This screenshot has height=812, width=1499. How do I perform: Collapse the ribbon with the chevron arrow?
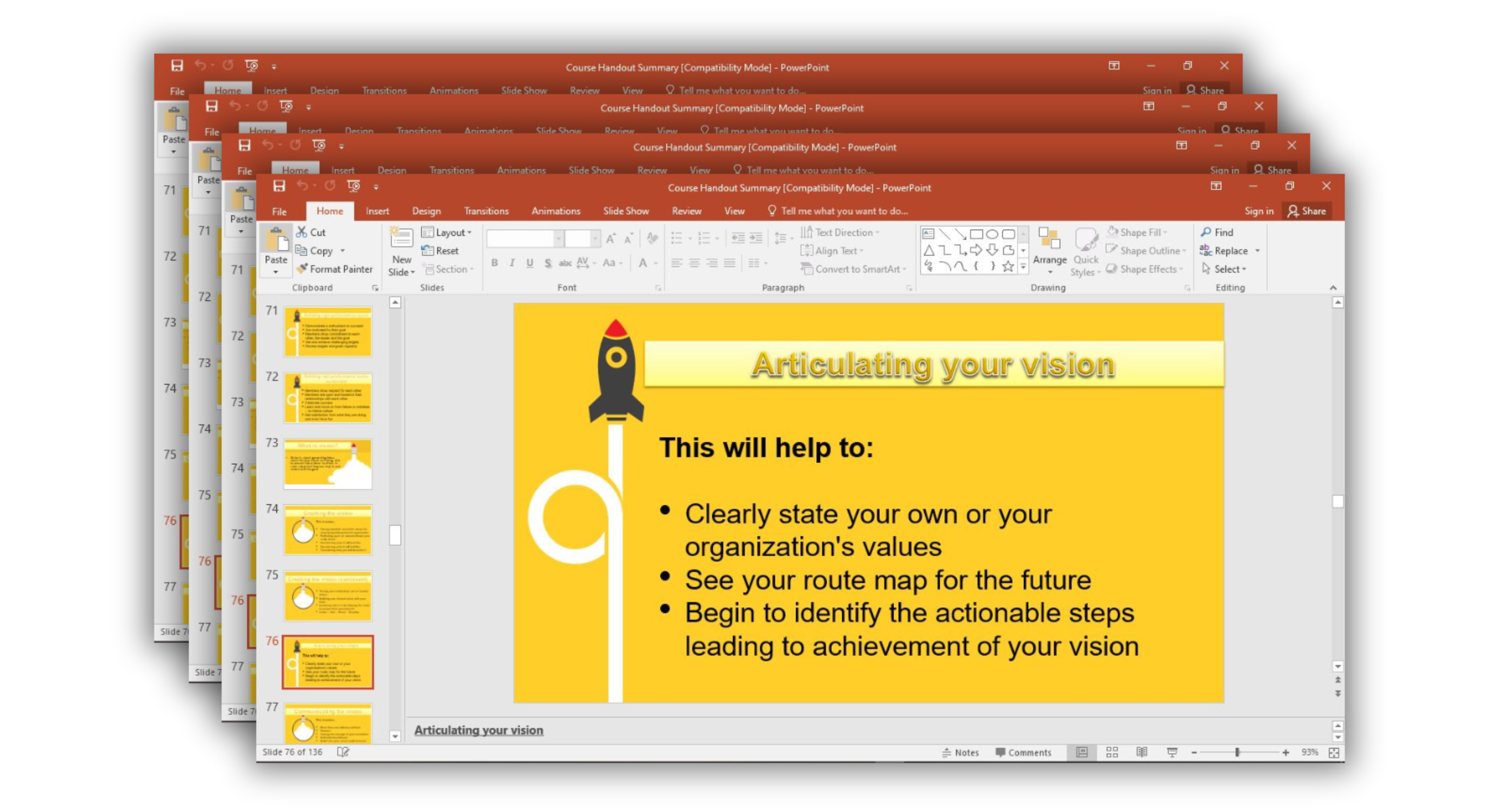click(1333, 288)
